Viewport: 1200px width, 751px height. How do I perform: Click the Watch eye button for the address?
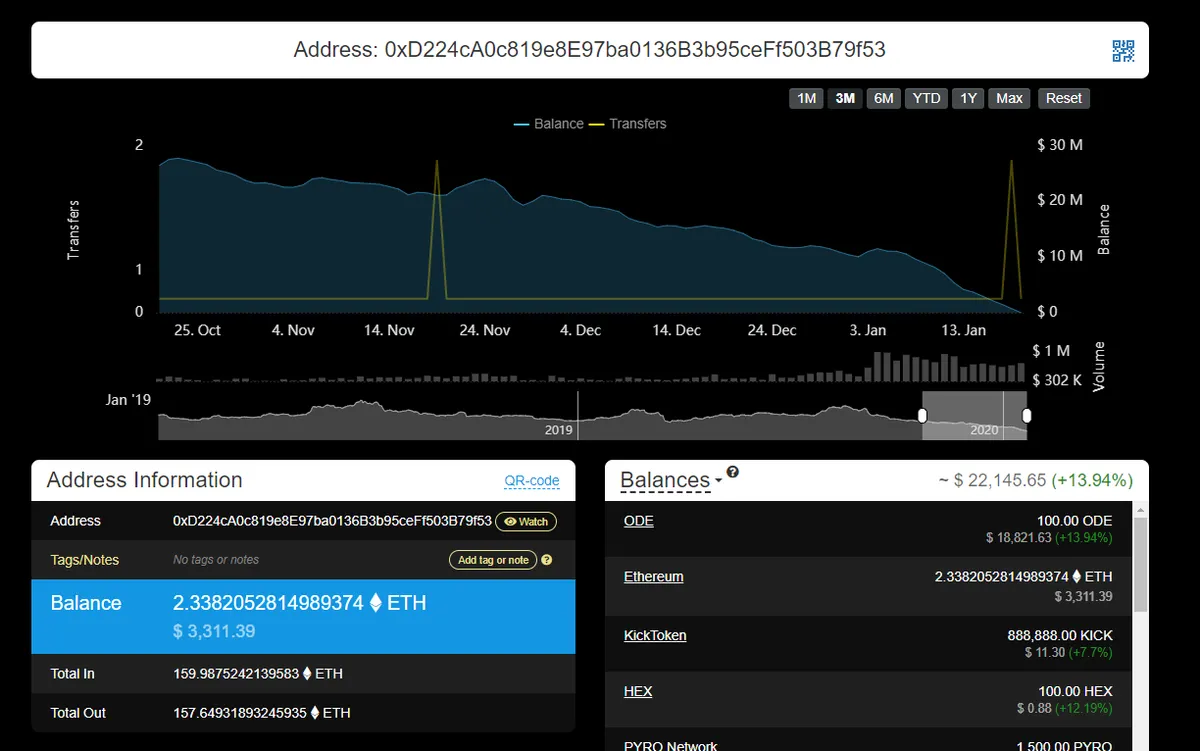point(526,522)
